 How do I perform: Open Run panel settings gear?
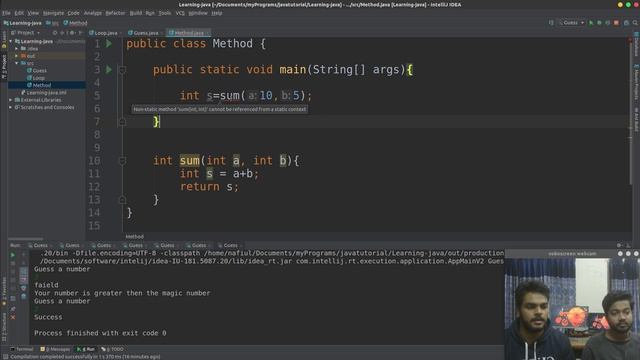(x=619, y=245)
